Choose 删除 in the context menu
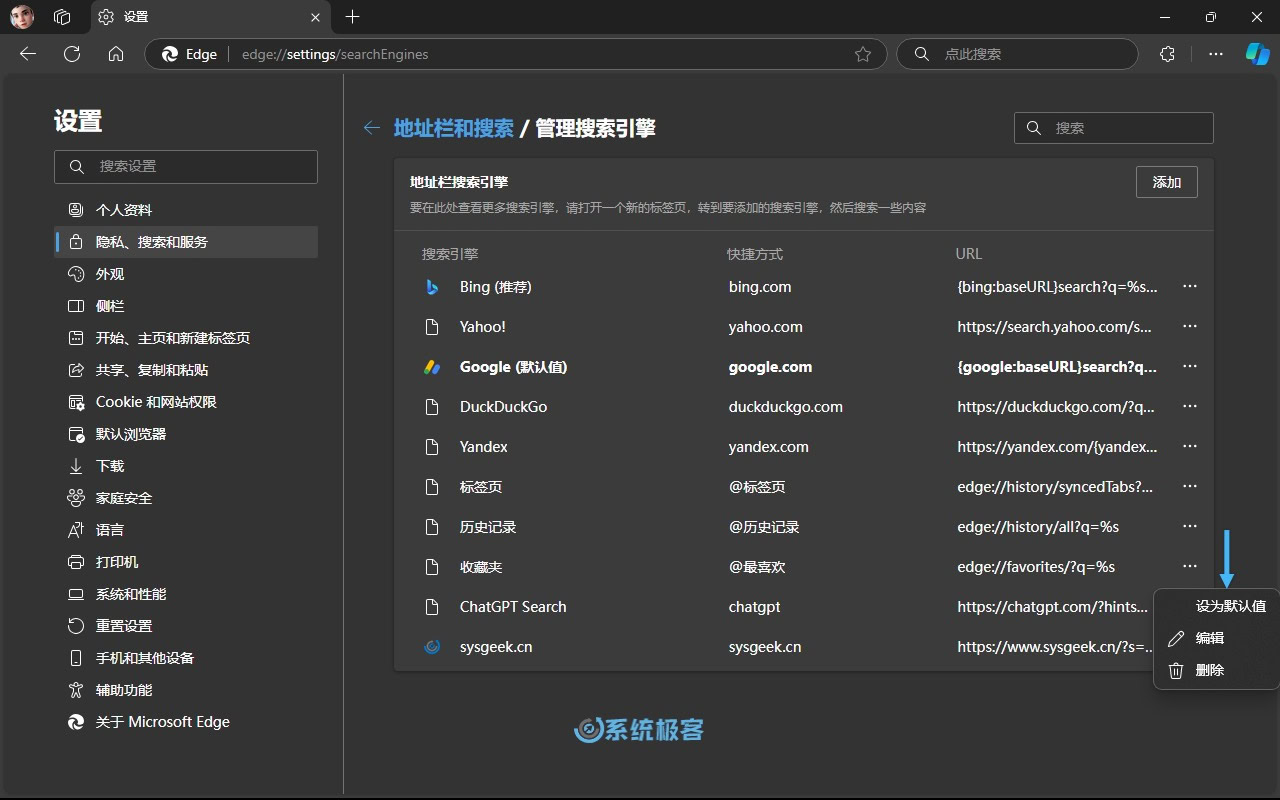 [x=1216, y=670]
